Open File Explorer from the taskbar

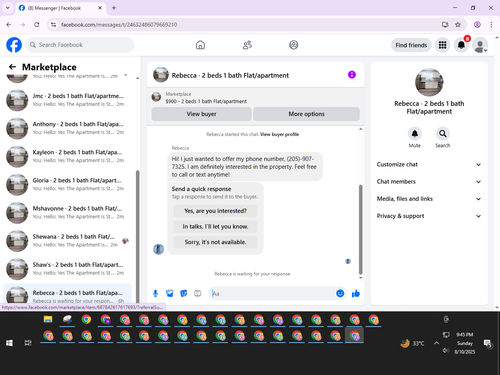[x=48, y=319]
